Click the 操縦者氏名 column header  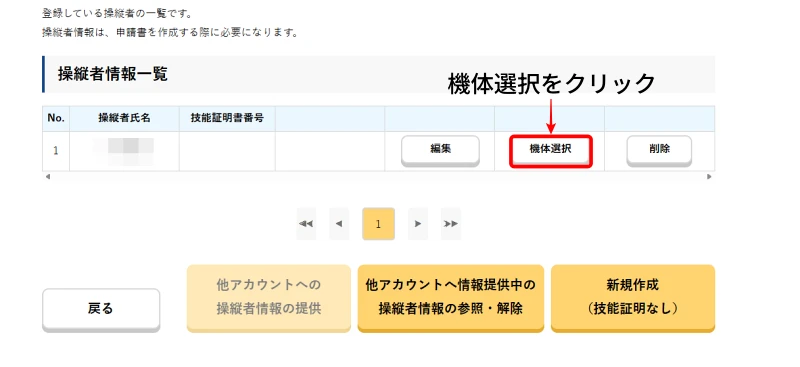click(124, 118)
